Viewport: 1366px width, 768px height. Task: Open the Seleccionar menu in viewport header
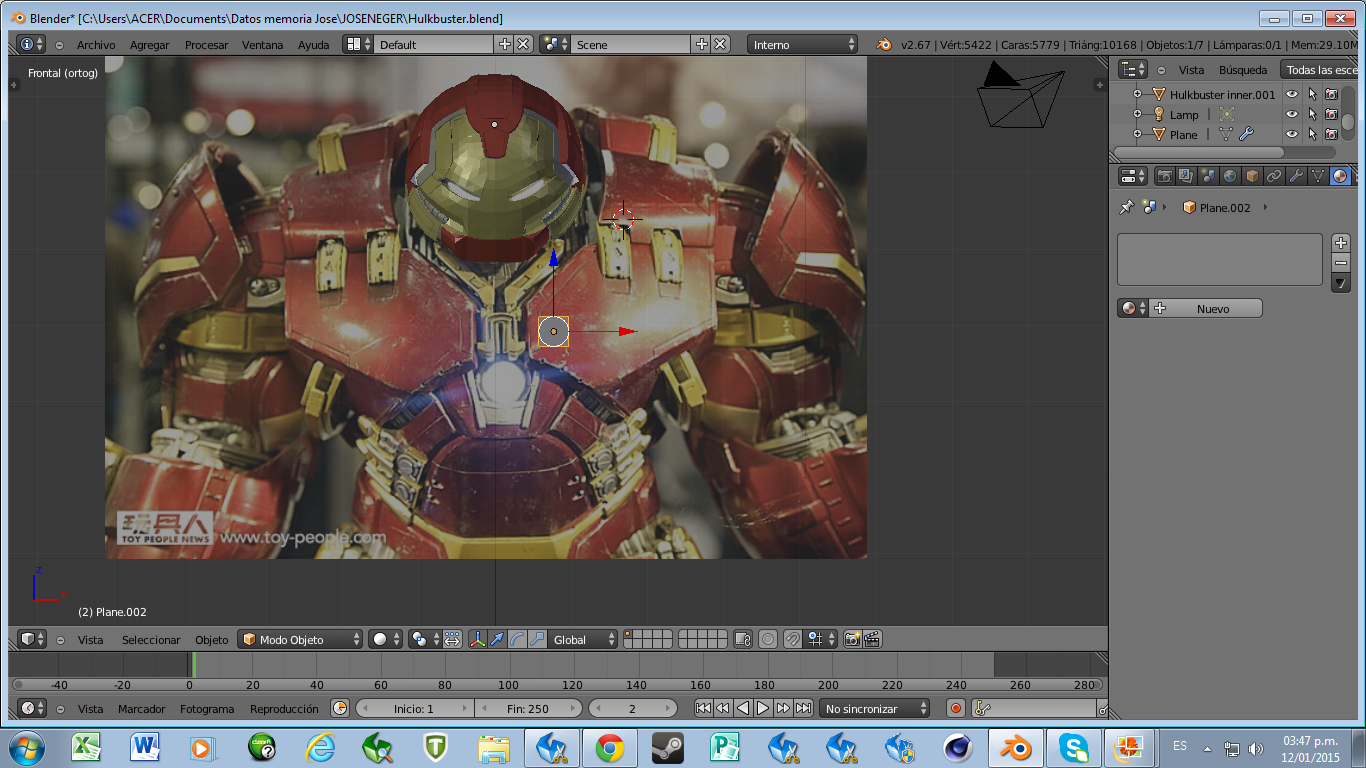[151, 639]
